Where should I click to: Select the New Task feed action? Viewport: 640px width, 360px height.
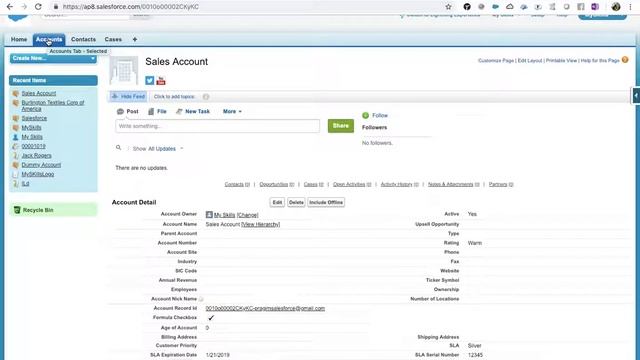[193, 111]
